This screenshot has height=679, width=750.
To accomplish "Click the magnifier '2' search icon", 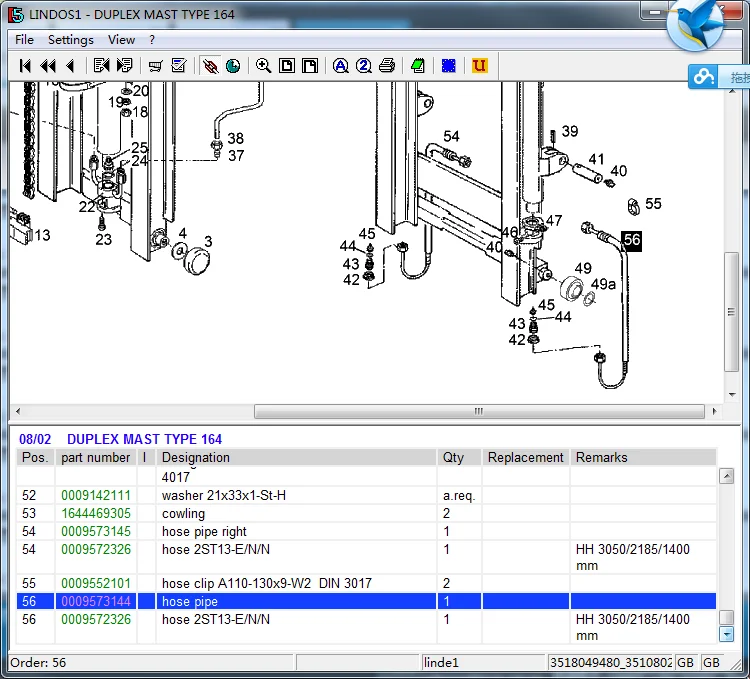I will pyautogui.click(x=364, y=66).
